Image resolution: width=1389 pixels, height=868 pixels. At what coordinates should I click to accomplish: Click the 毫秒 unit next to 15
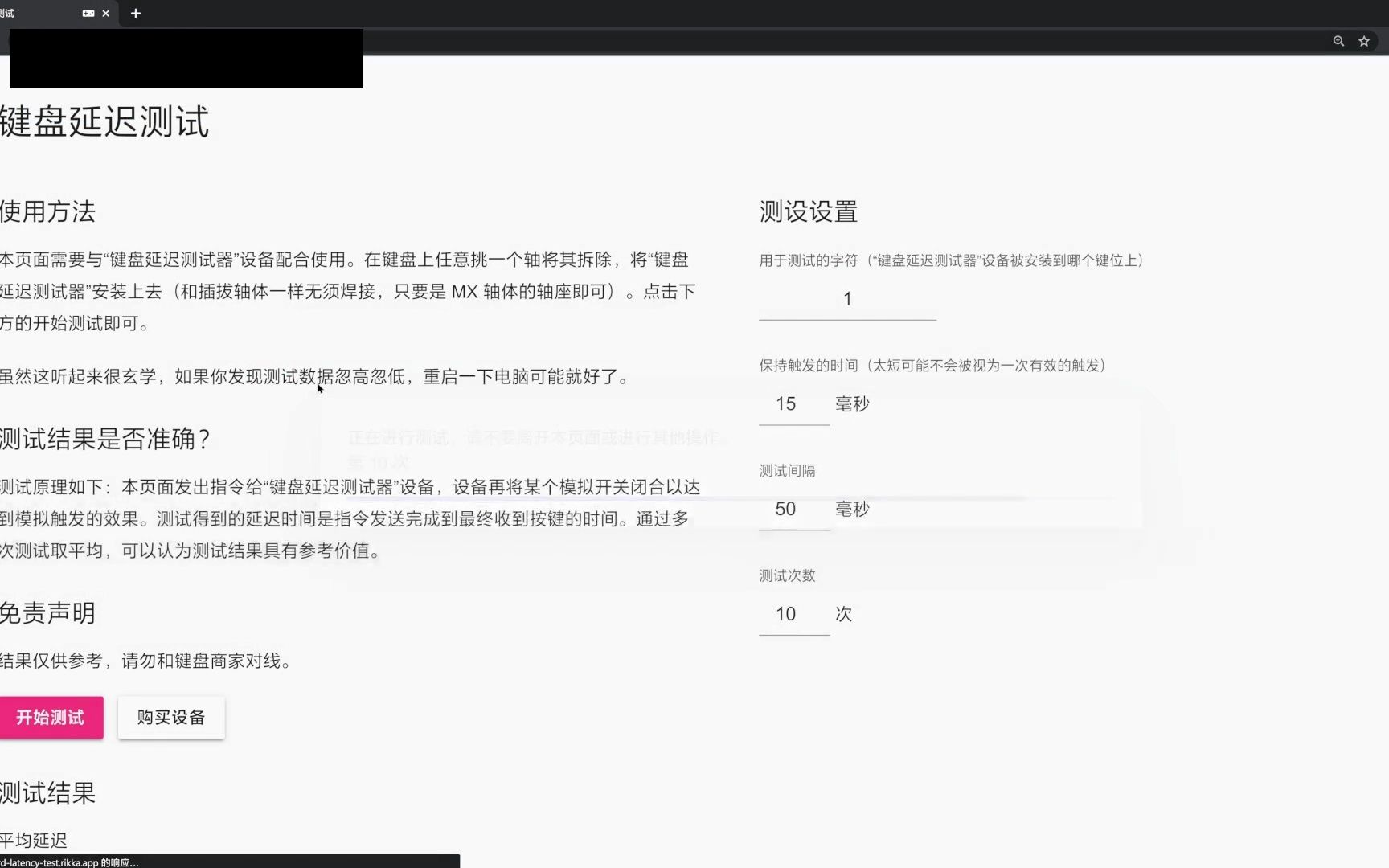852,404
